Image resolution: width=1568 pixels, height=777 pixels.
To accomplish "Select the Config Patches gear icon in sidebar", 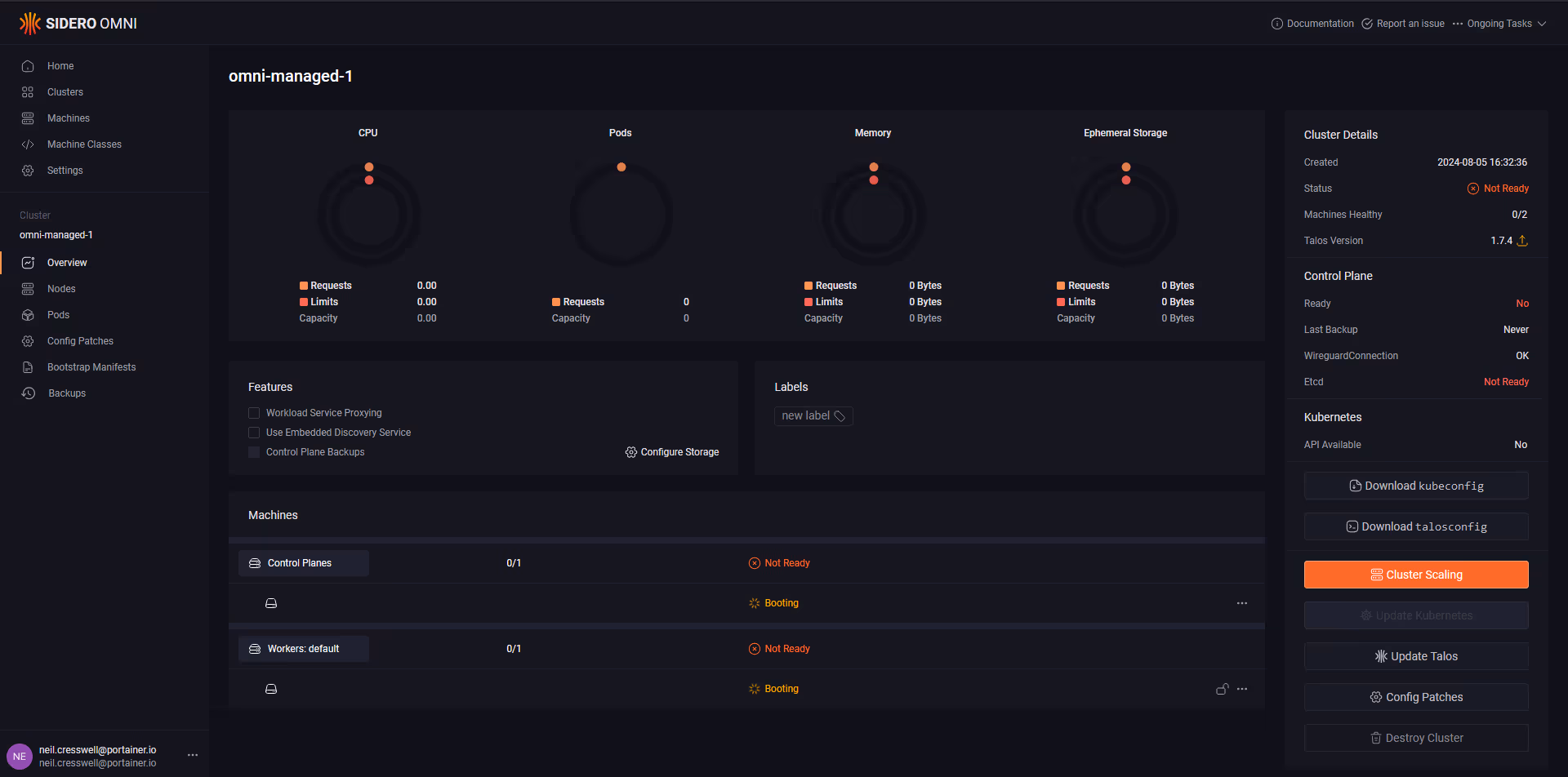I will (28, 341).
